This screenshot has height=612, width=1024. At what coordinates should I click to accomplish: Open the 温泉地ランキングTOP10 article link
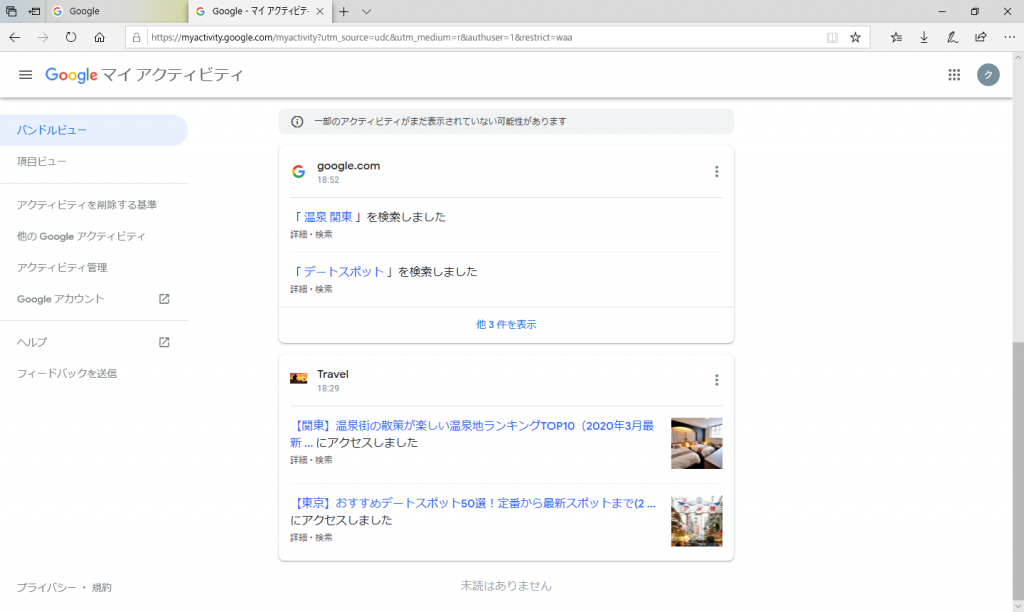[x=472, y=434]
